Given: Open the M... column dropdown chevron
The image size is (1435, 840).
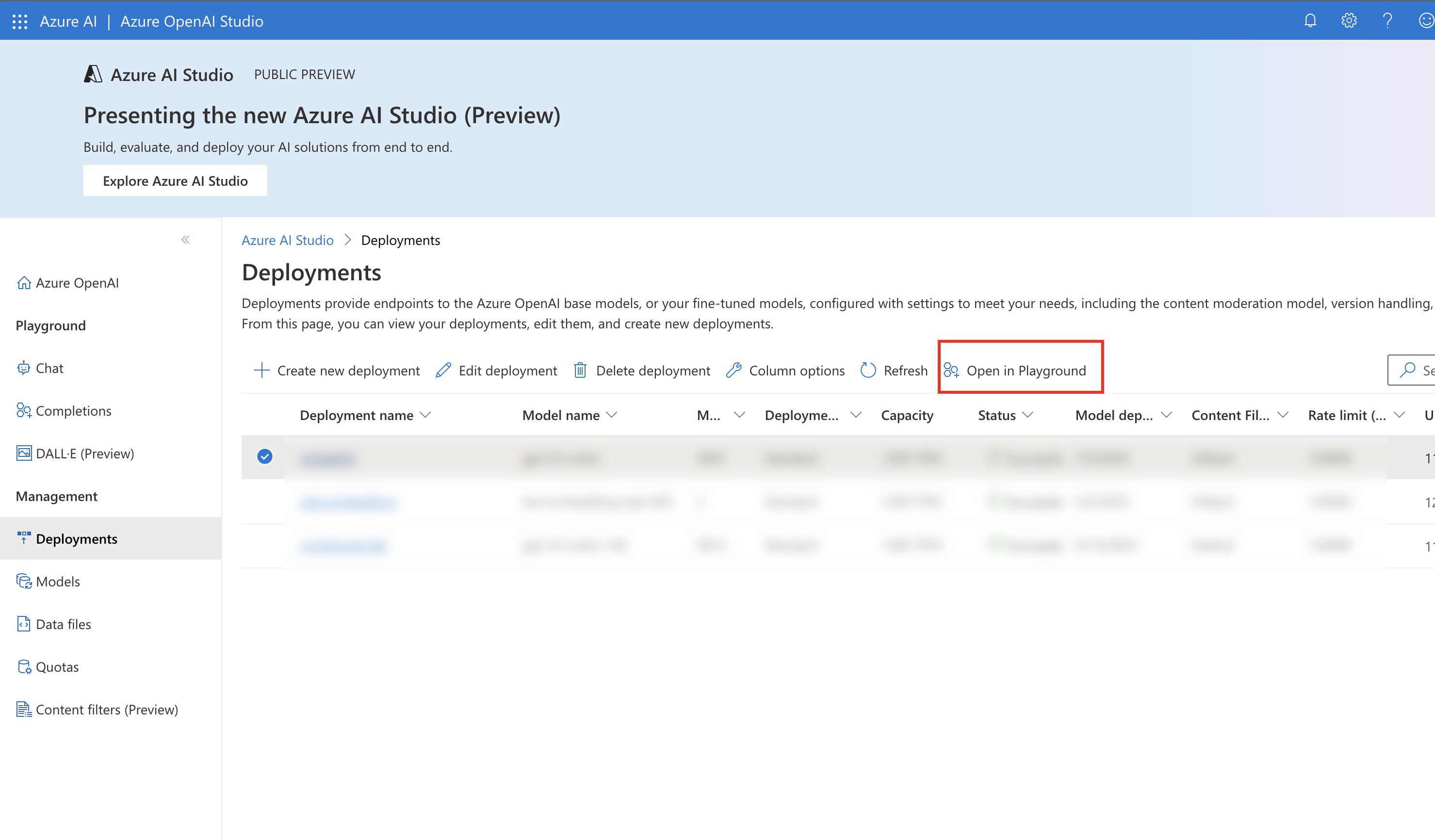Looking at the screenshot, I should [739, 415].
